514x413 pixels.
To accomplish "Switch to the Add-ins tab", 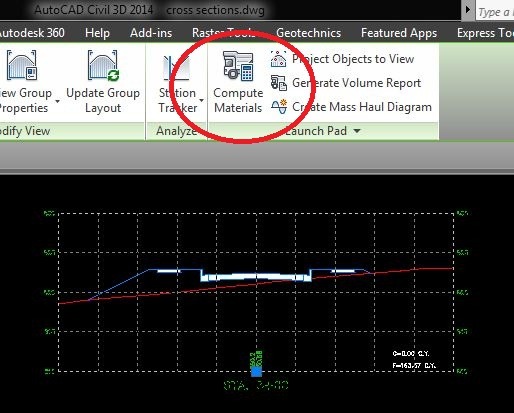I will tap(151, 33).
